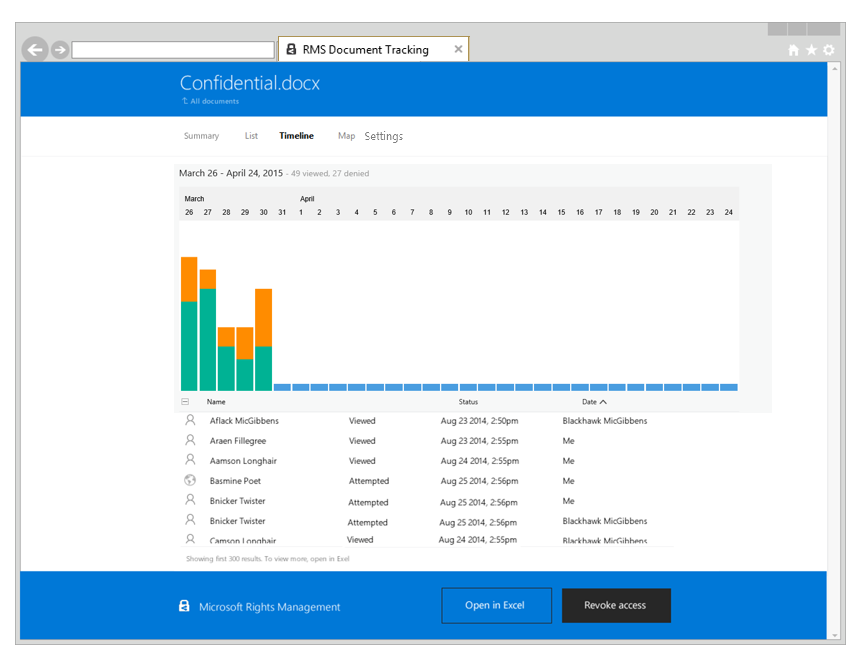
Task: Click Viewed status for Araen Fillegree
Action: tap(362, 441)
